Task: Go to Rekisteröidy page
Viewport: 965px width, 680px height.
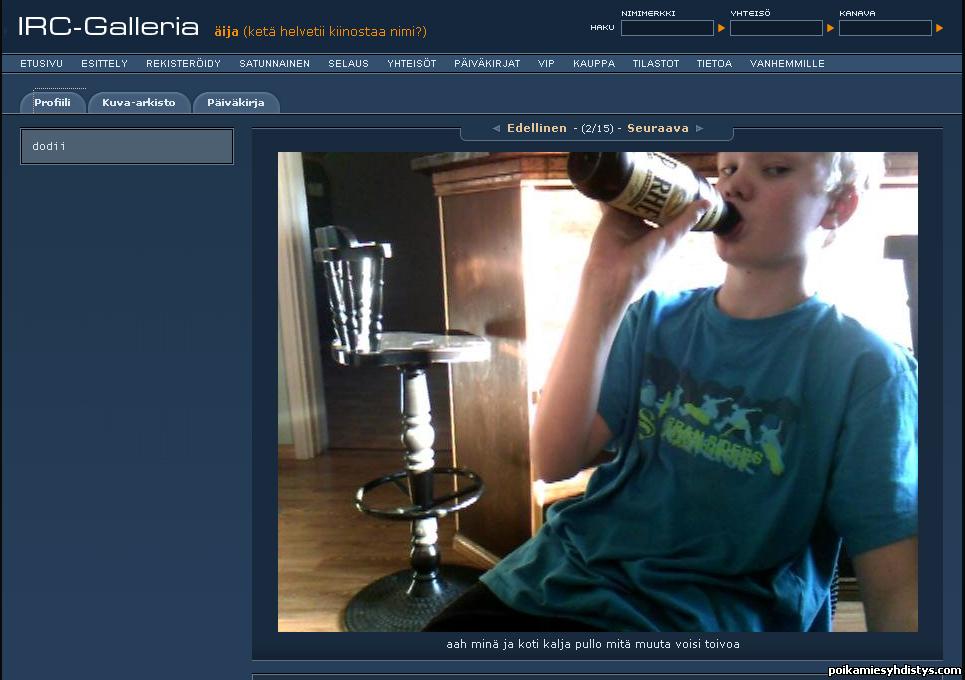Action: [183, 63]
